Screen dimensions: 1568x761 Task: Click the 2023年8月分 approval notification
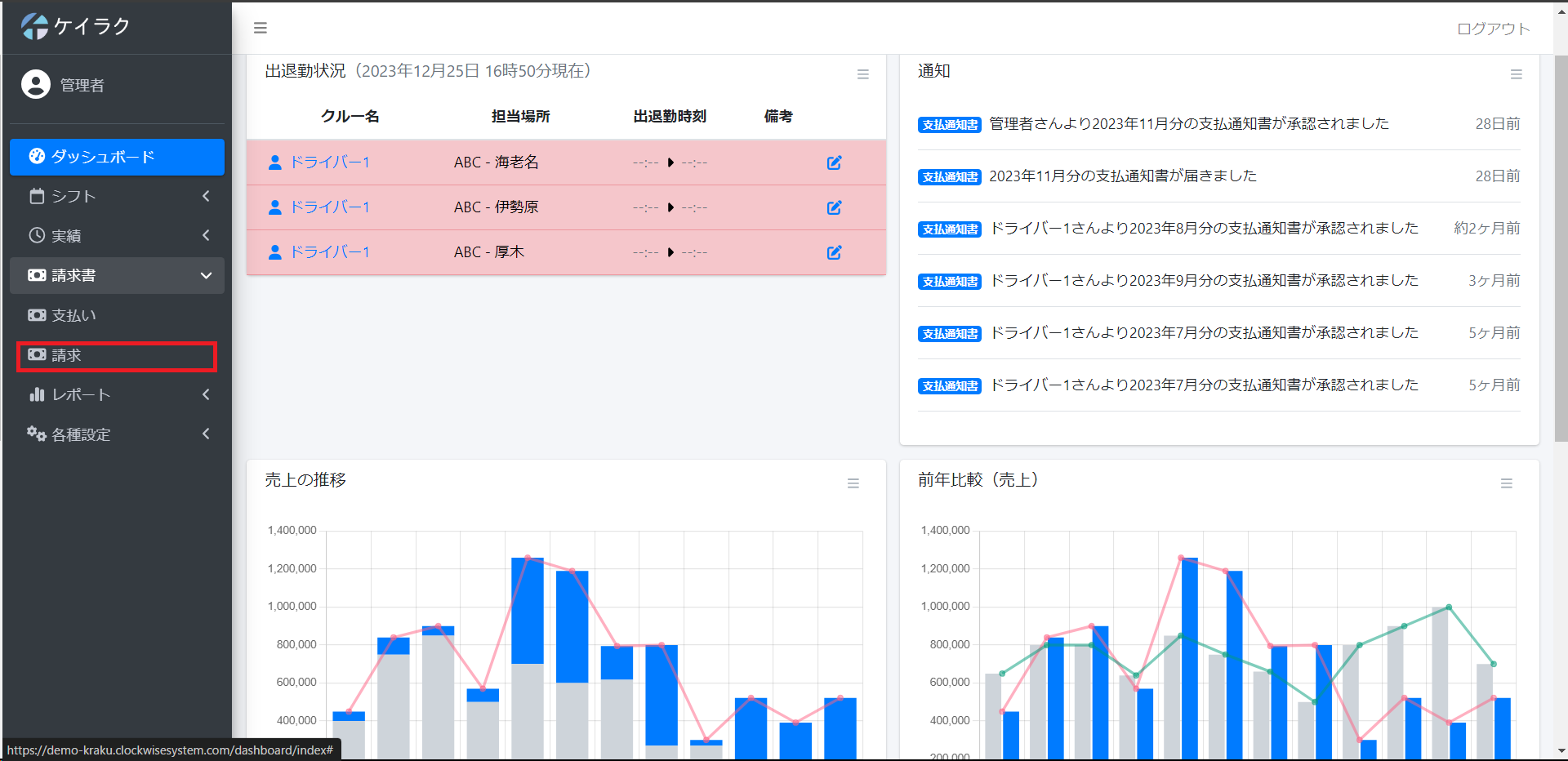(x=1205, y=228)
